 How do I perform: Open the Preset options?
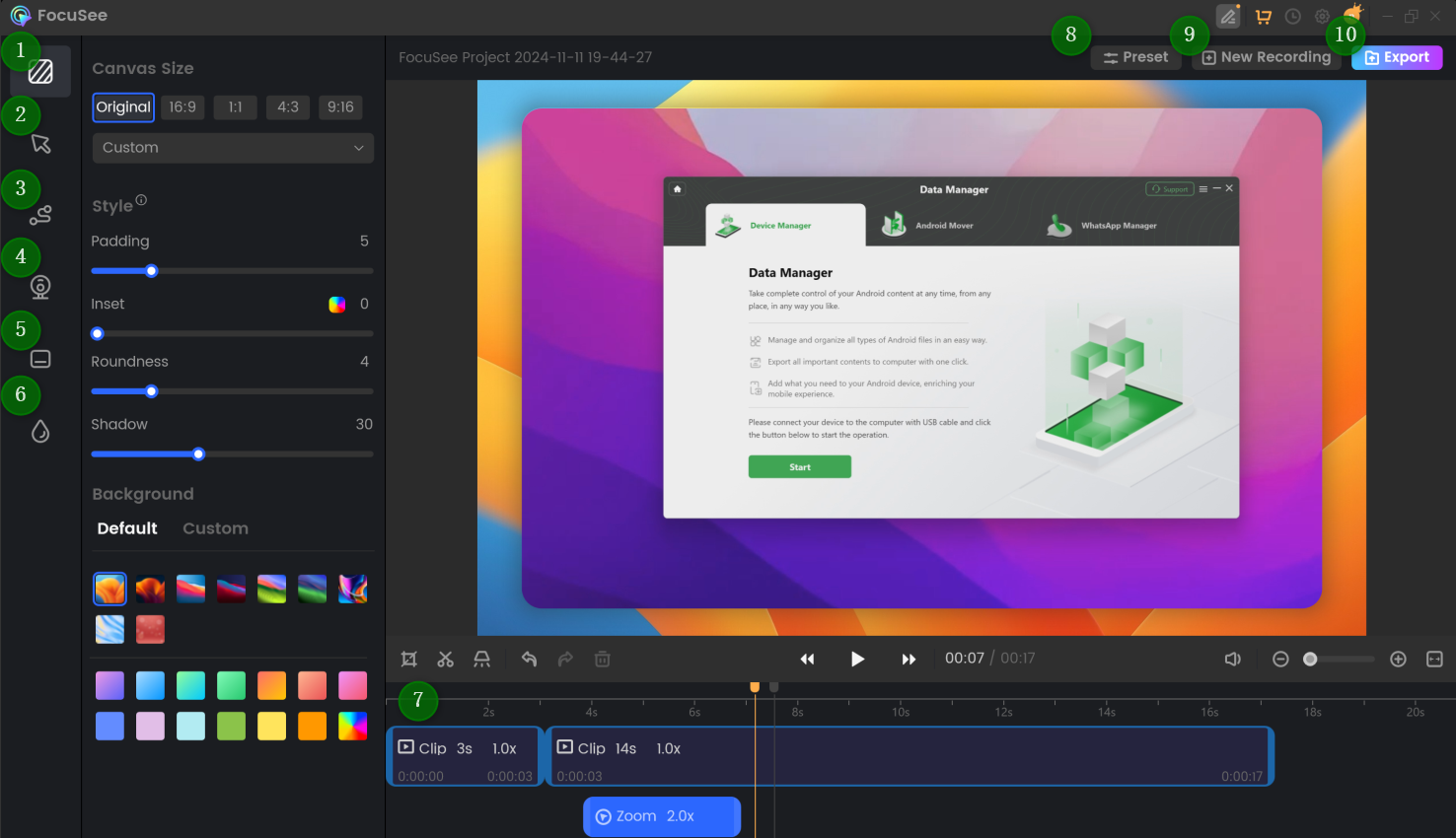coord(1136,57)
